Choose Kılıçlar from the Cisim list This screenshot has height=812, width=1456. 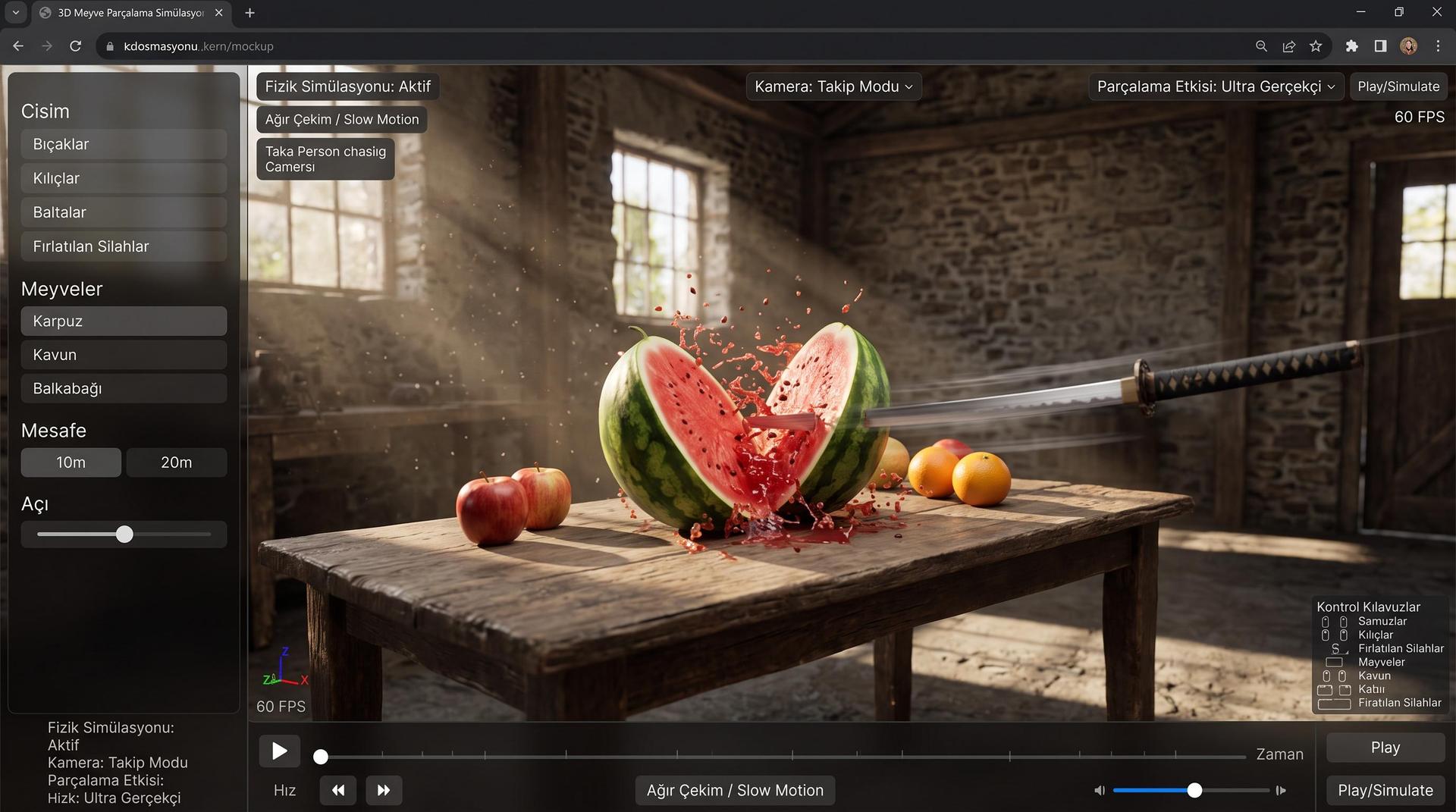click(124, 178)
